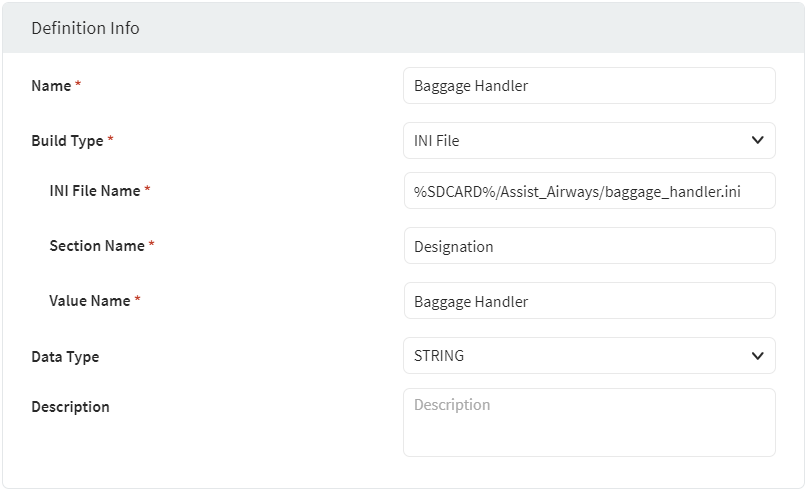Click the Description label on the left
This screenshot has height=489, width=809.
point(70,407)
